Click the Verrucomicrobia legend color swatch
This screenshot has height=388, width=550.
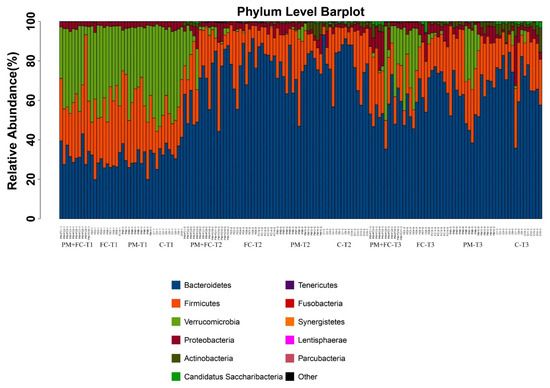pos(176,322)
